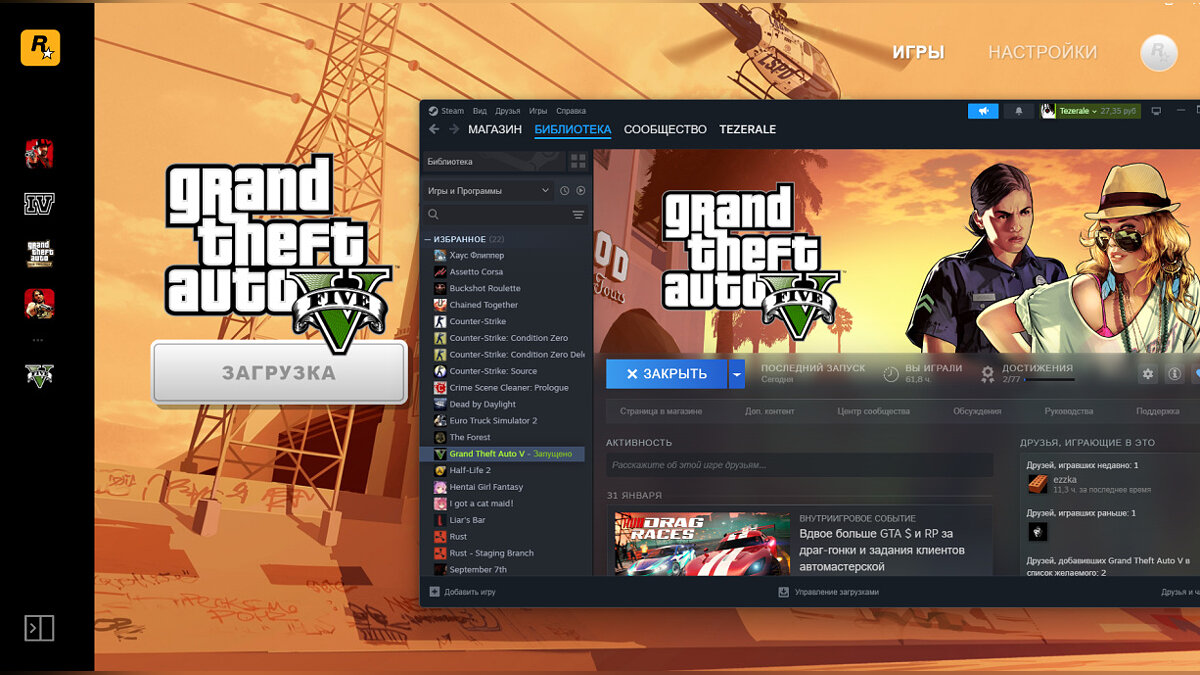The height and width of the screenshot is (675, 1200).
Task: Open the Игры и Программы dropdown
Action: point(488,191)
